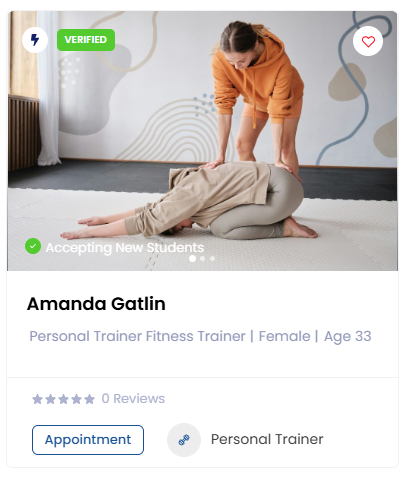Click the Personal Trainer category label

coord(267,439)
